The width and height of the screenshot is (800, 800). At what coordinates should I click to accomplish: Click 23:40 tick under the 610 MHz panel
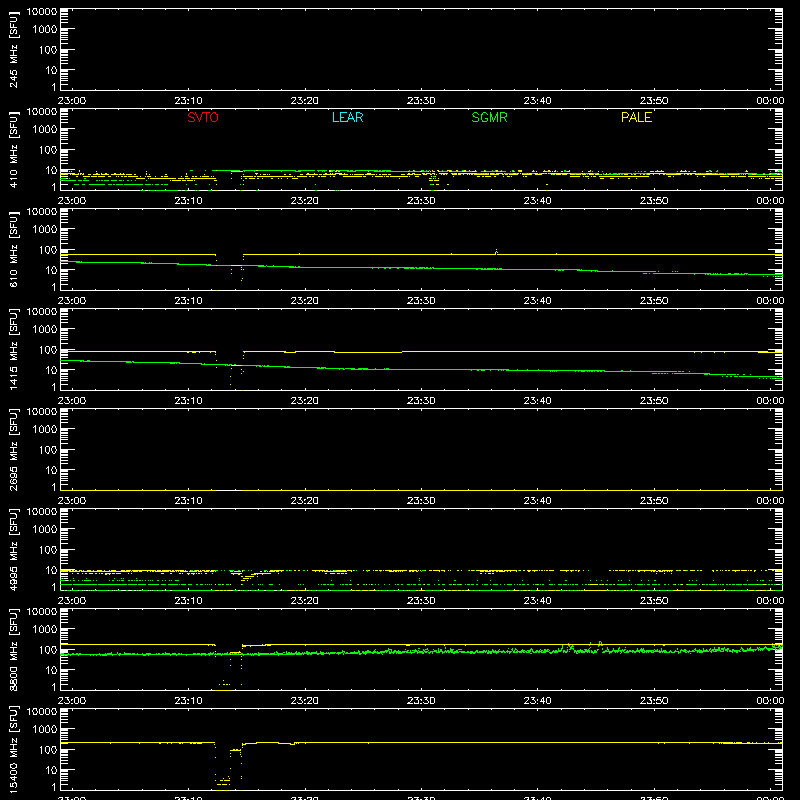(x=537, y=301)
